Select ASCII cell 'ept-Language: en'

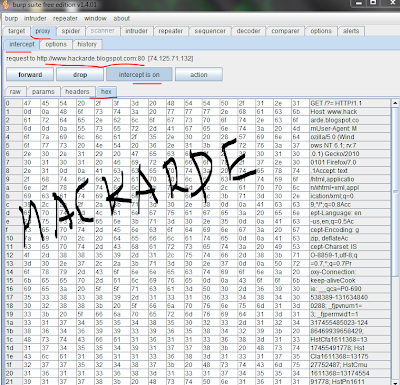point(349,213)
